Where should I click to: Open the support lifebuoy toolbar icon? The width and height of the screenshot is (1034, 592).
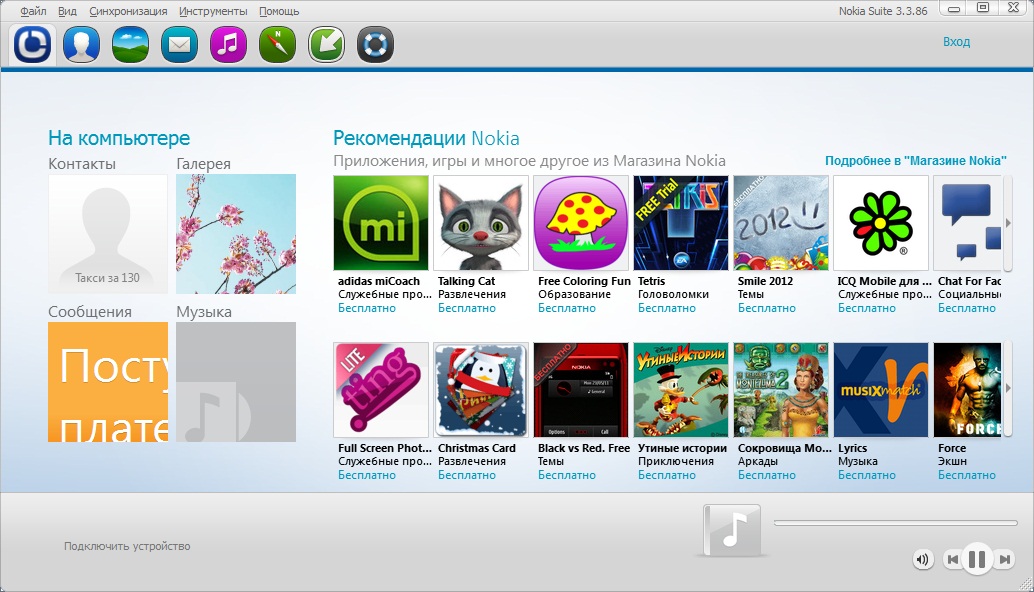[375, 44]
